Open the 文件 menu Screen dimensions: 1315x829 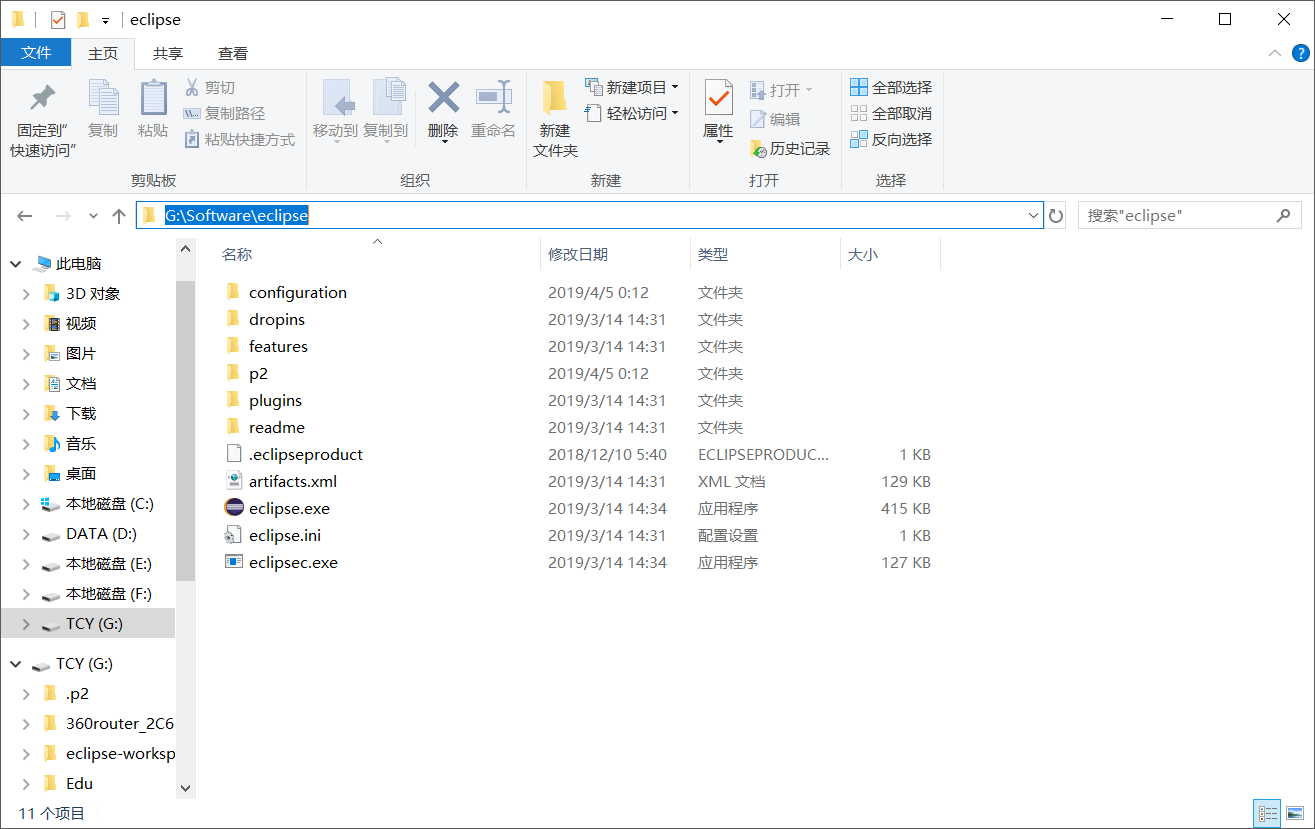pyautogui.click(x=36, y=53)
